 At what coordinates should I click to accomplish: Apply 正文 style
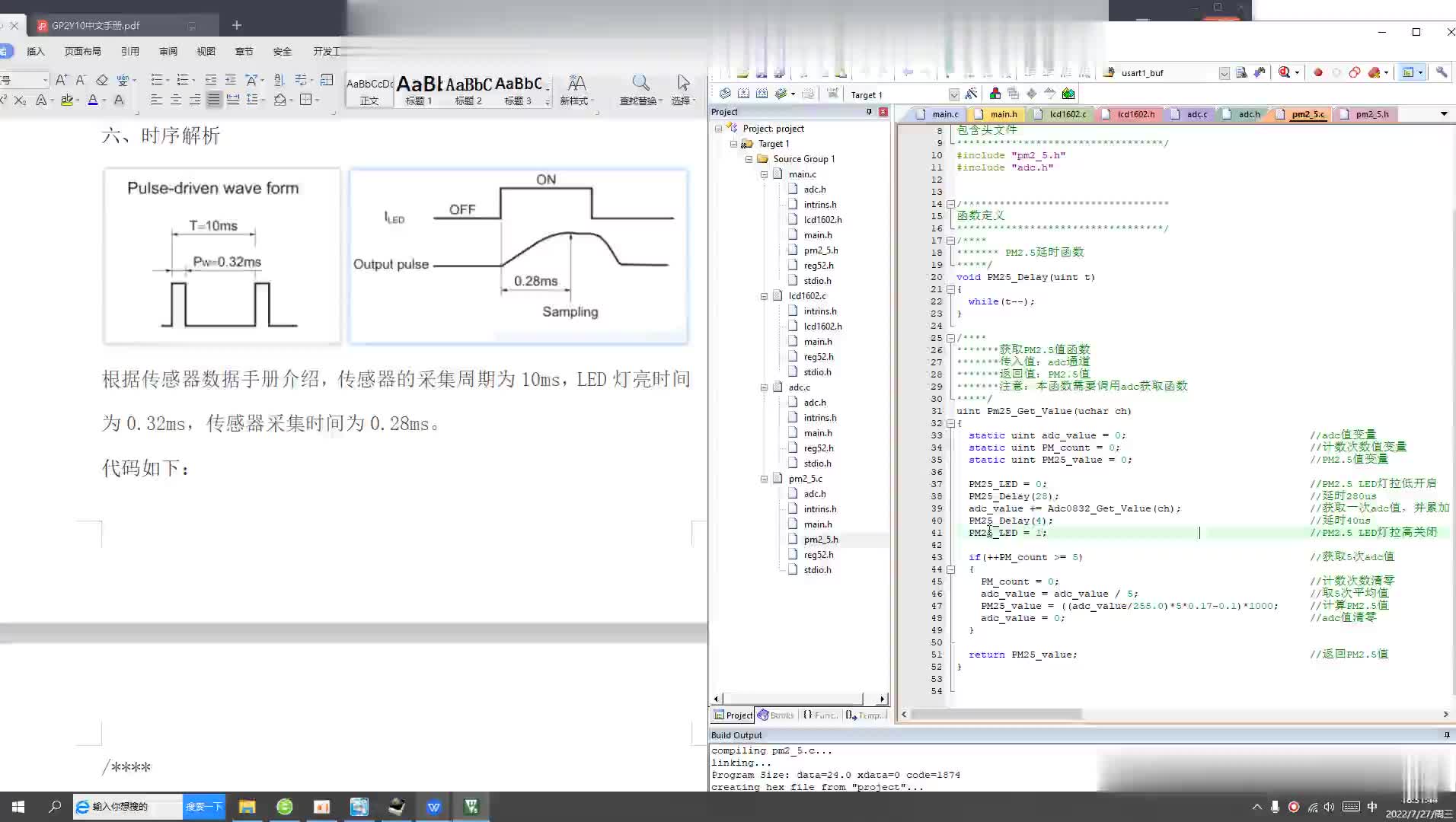click(x=369, y=91)
